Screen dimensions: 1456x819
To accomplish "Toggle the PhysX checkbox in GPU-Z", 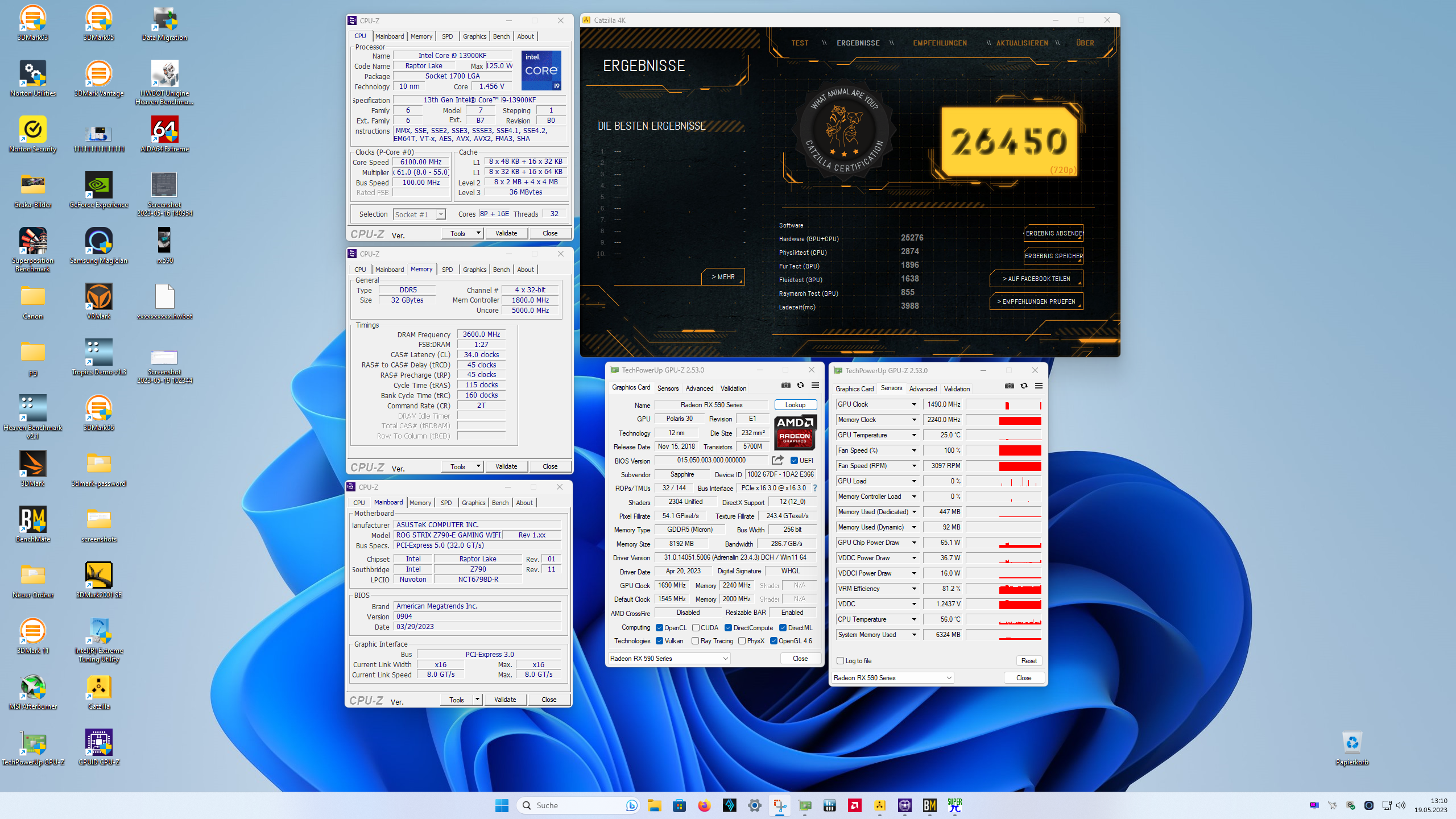I will pyautogui.click(x=742, y=641).
